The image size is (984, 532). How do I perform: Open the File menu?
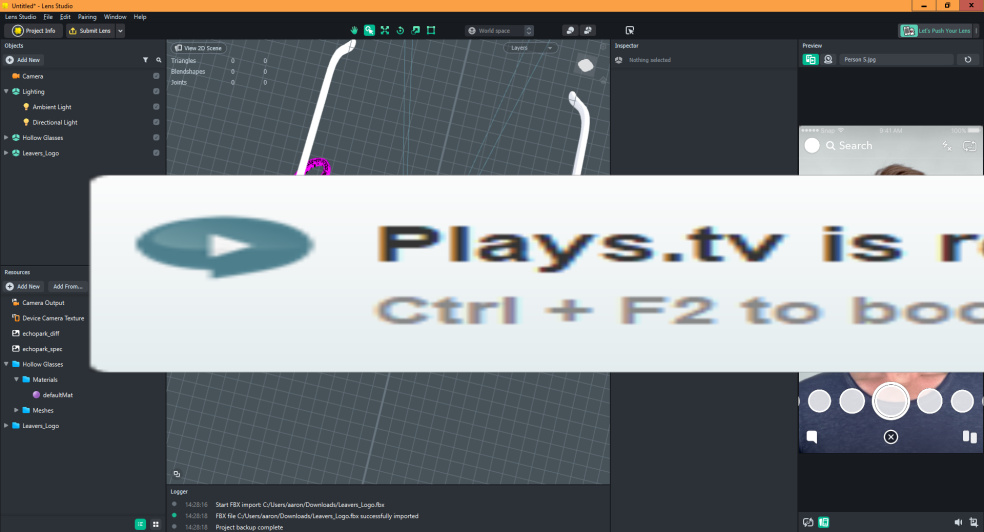click(x=48, y=17)
